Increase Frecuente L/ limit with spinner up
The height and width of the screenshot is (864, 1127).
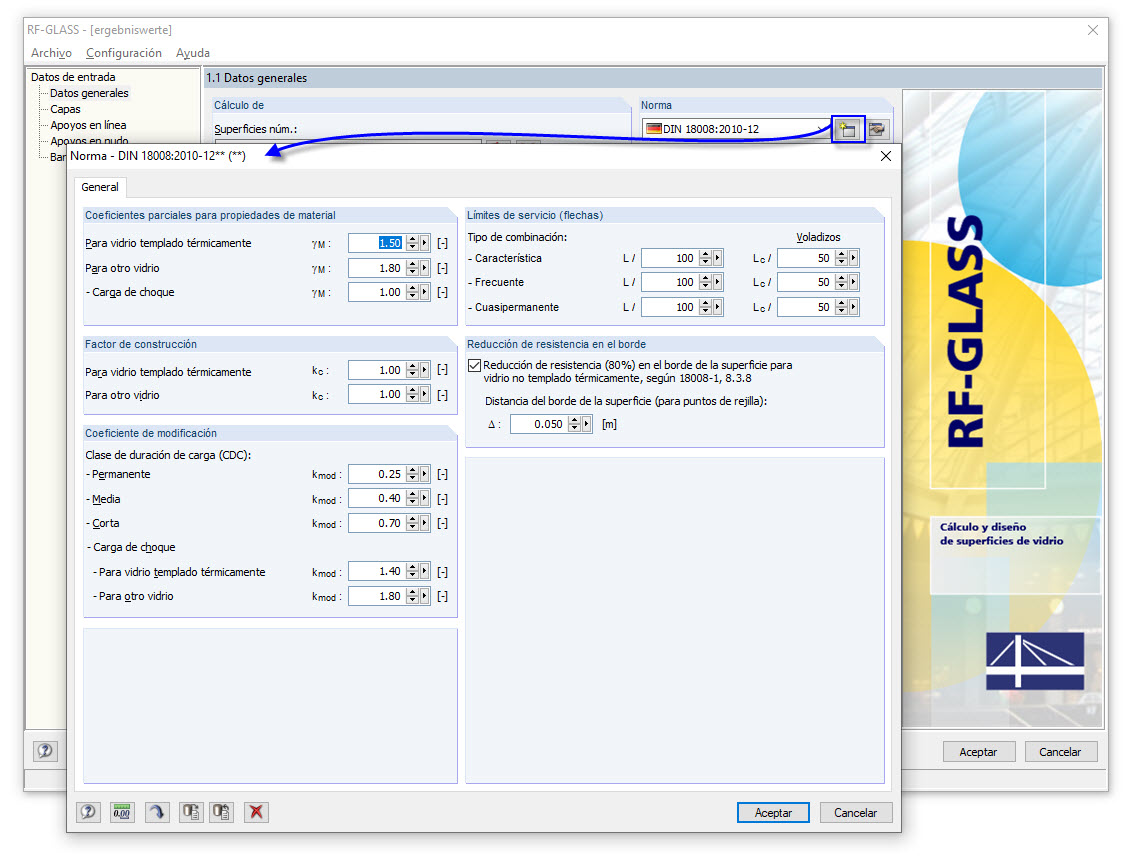click(706, 278)
